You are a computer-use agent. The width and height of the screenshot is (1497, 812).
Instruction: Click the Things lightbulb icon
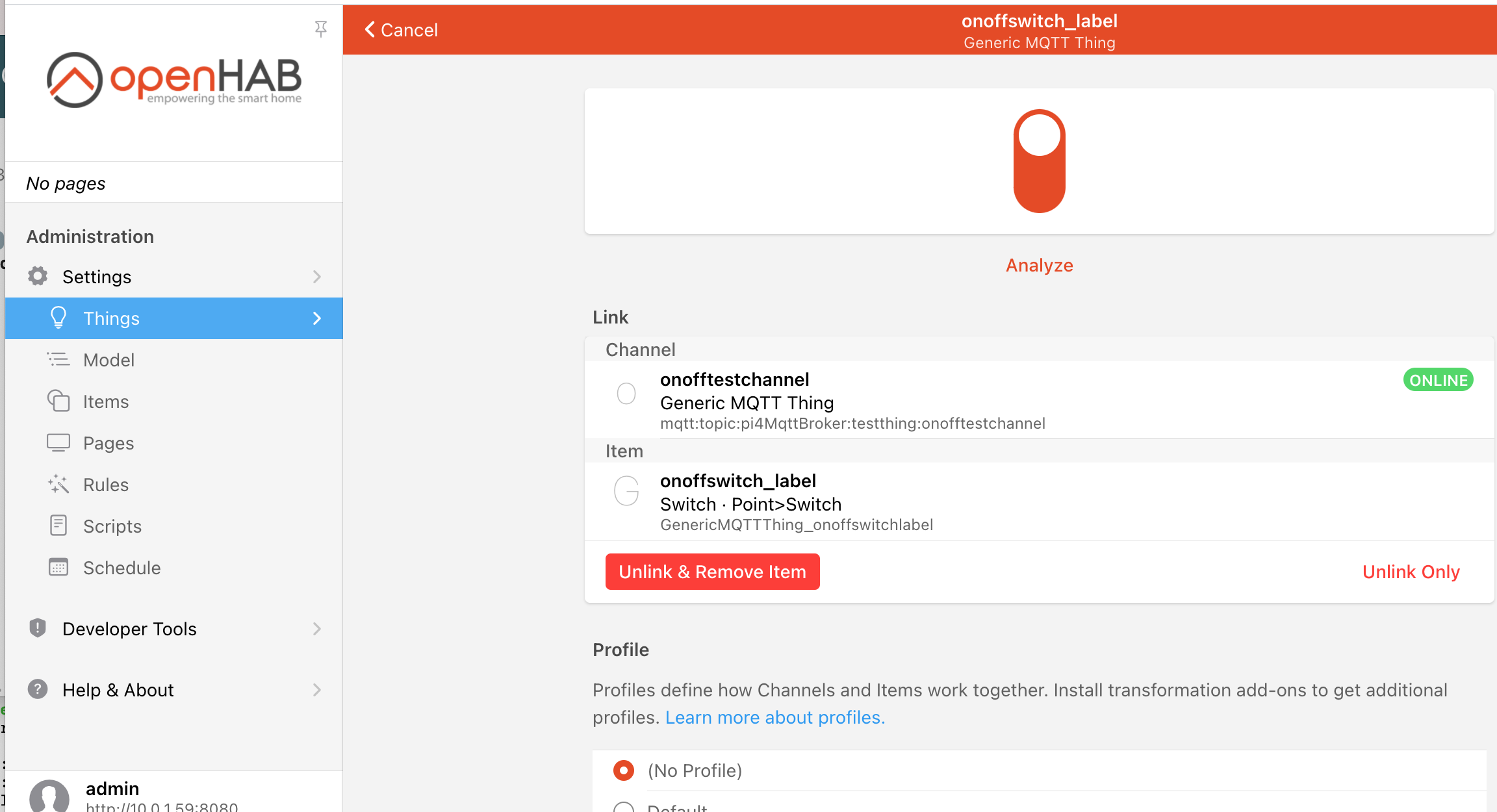(58, 318)
